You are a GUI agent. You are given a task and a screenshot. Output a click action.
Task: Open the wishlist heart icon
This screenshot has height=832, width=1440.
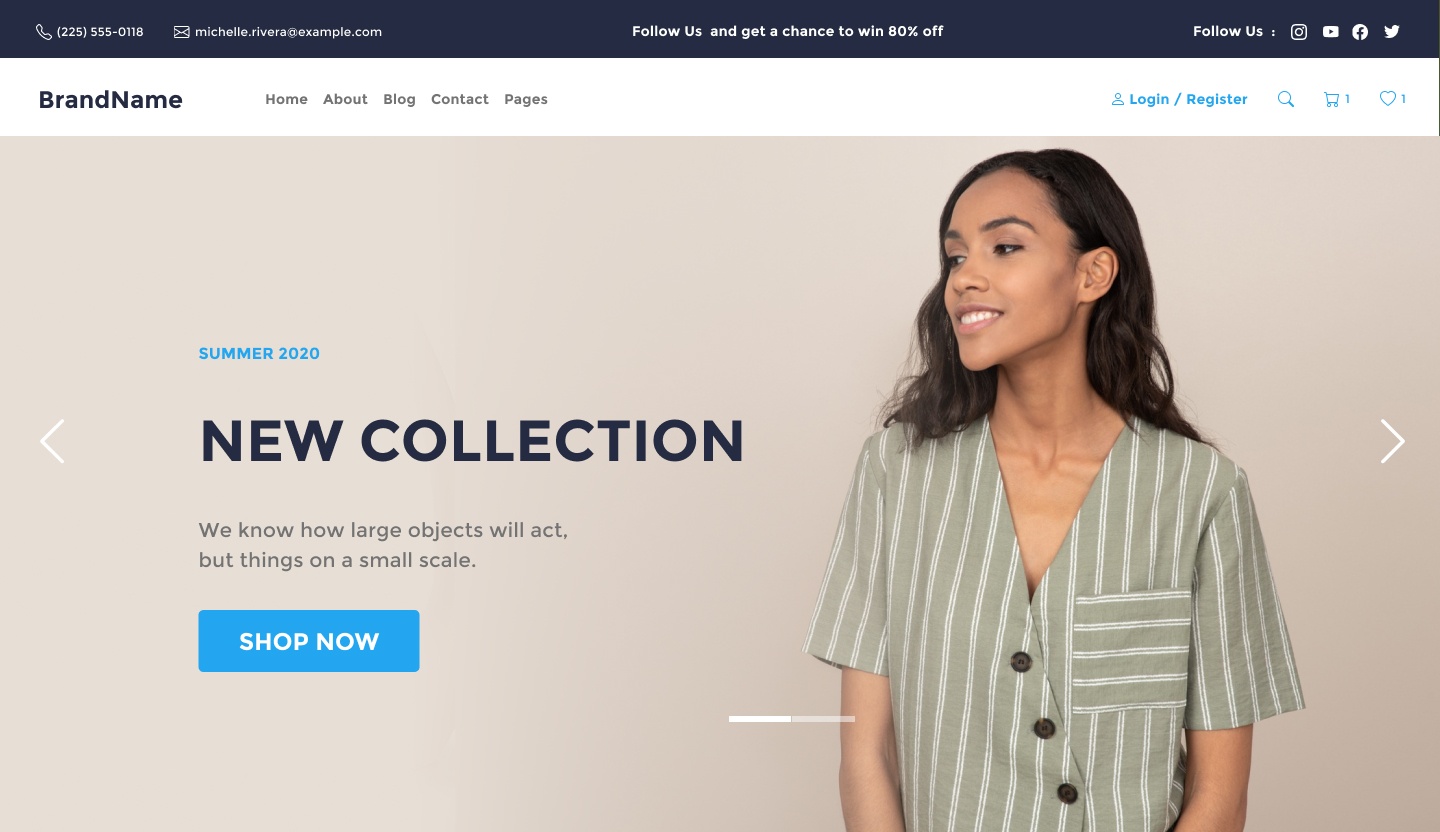pos(1387,98)
